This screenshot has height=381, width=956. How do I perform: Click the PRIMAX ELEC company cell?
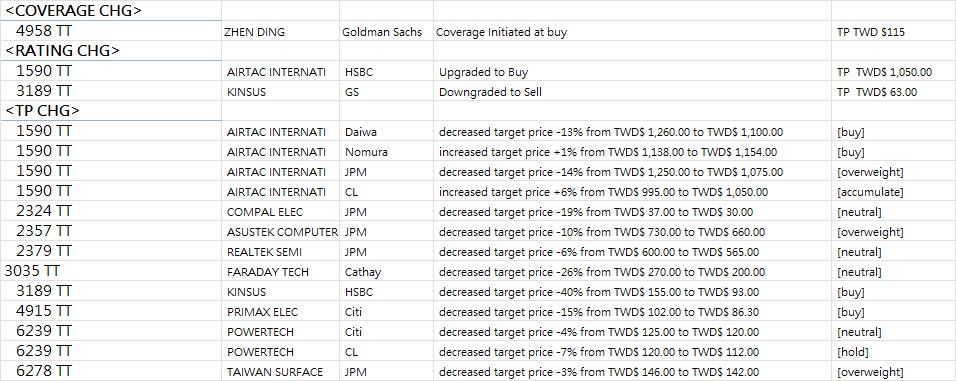(x=280, y=312)
